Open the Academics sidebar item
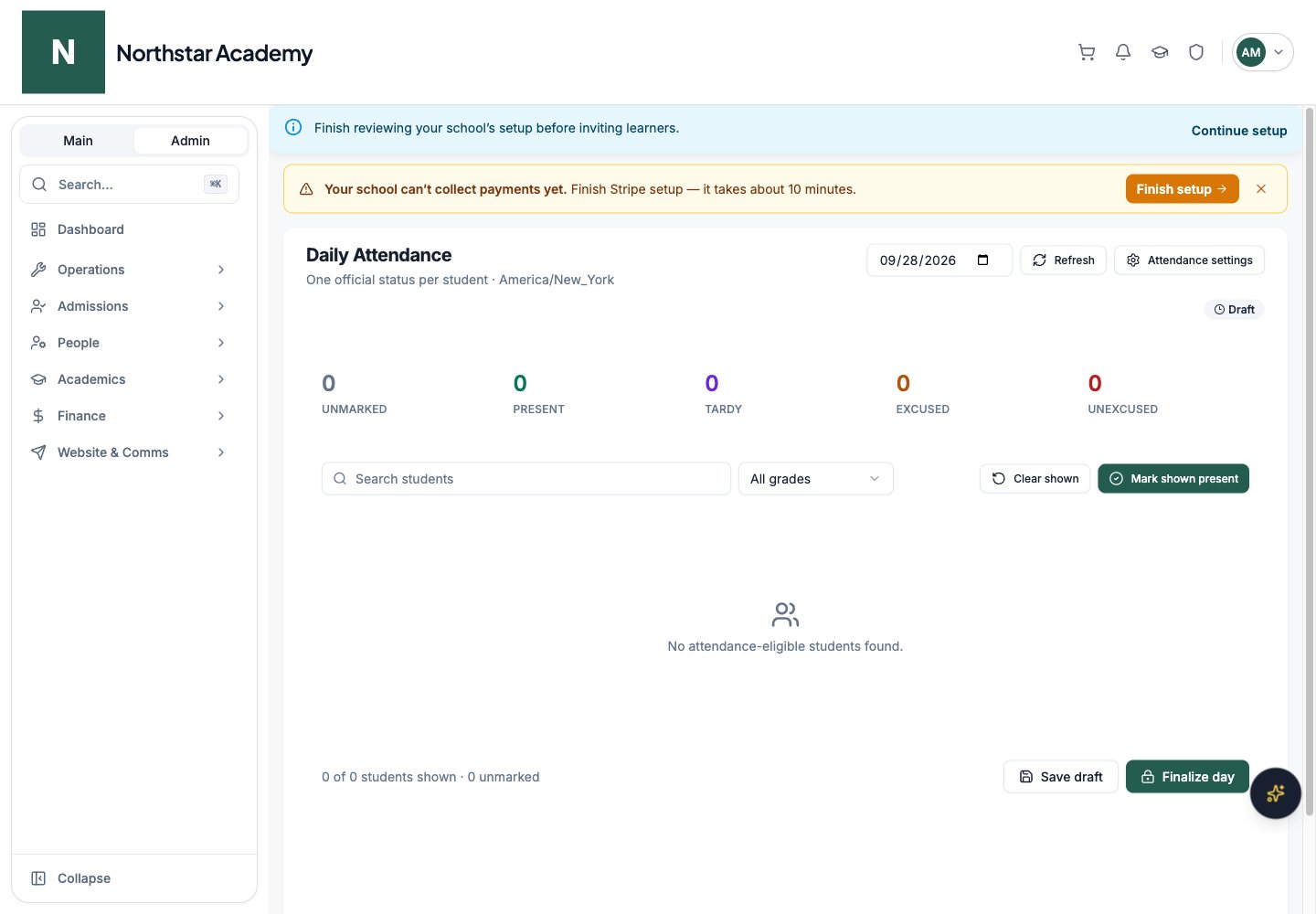 129,379
